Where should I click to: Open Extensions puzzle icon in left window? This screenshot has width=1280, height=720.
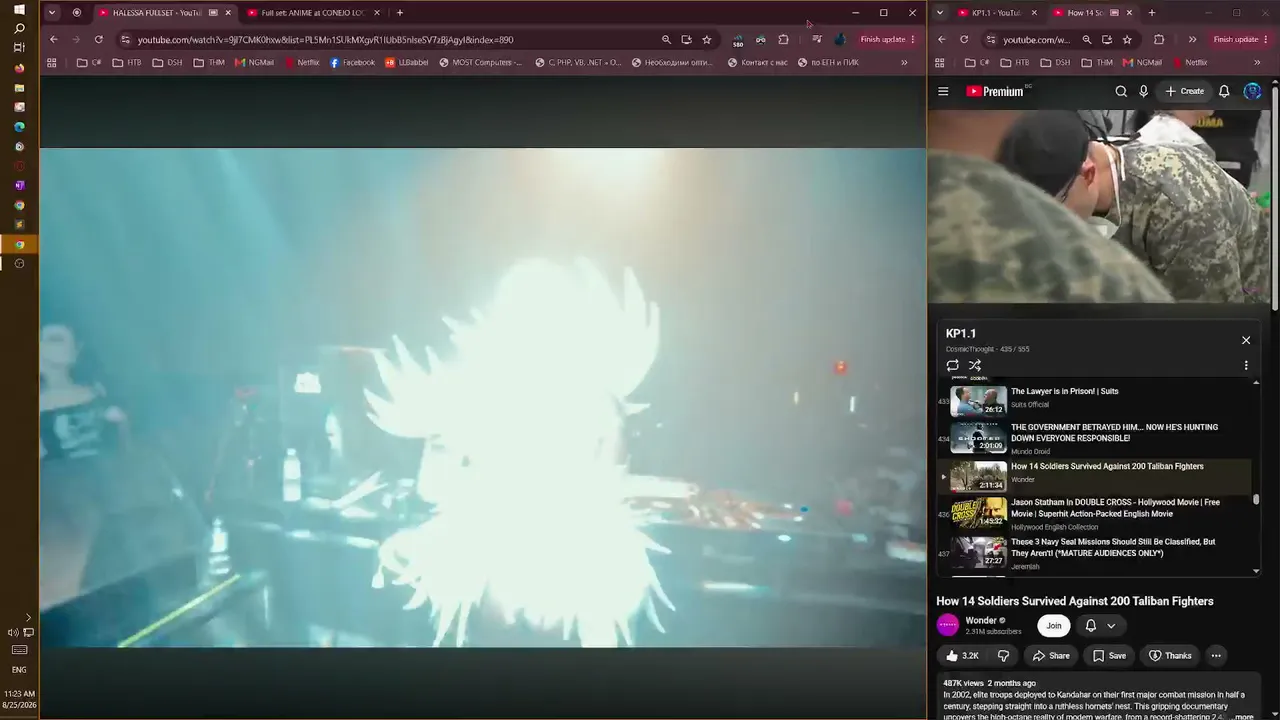pyautogui.click(x=783, y=40)
